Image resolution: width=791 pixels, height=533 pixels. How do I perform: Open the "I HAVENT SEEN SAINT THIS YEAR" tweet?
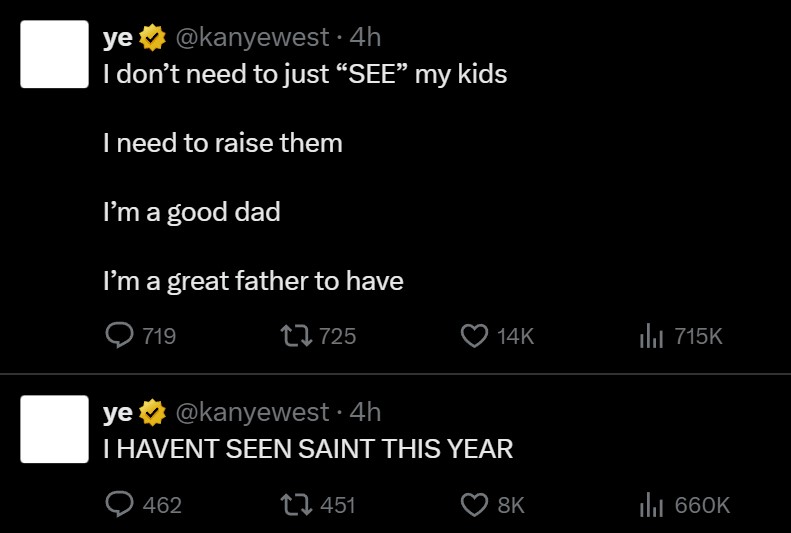[x=308, y=449]
